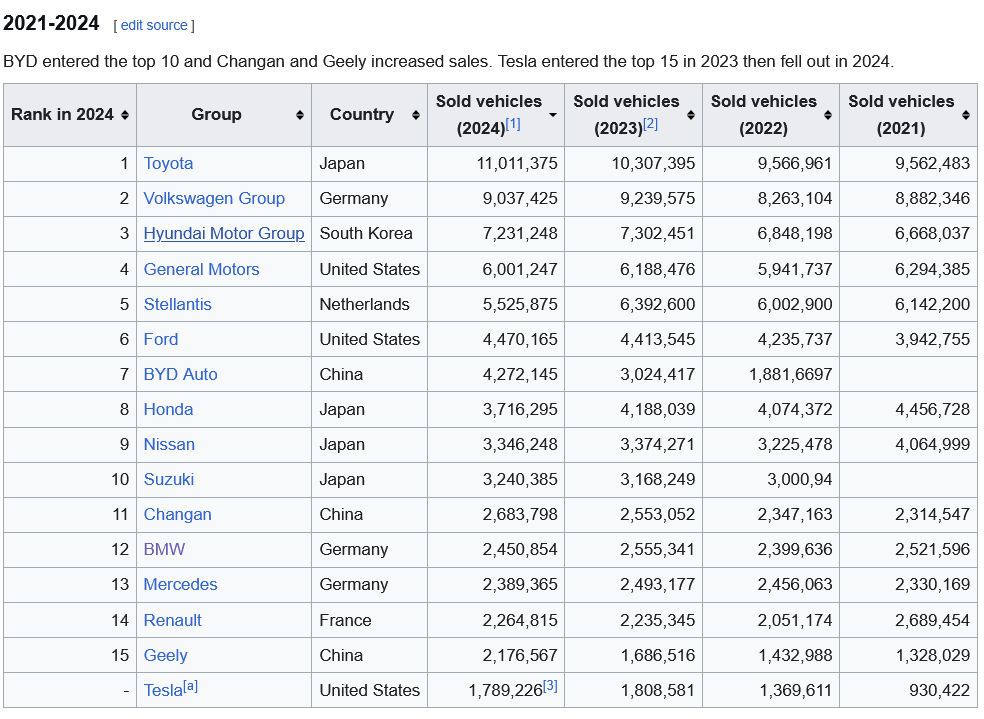Open the Suzuki link
The height and width of the screenshot is (719, 984).
(169, 480)
